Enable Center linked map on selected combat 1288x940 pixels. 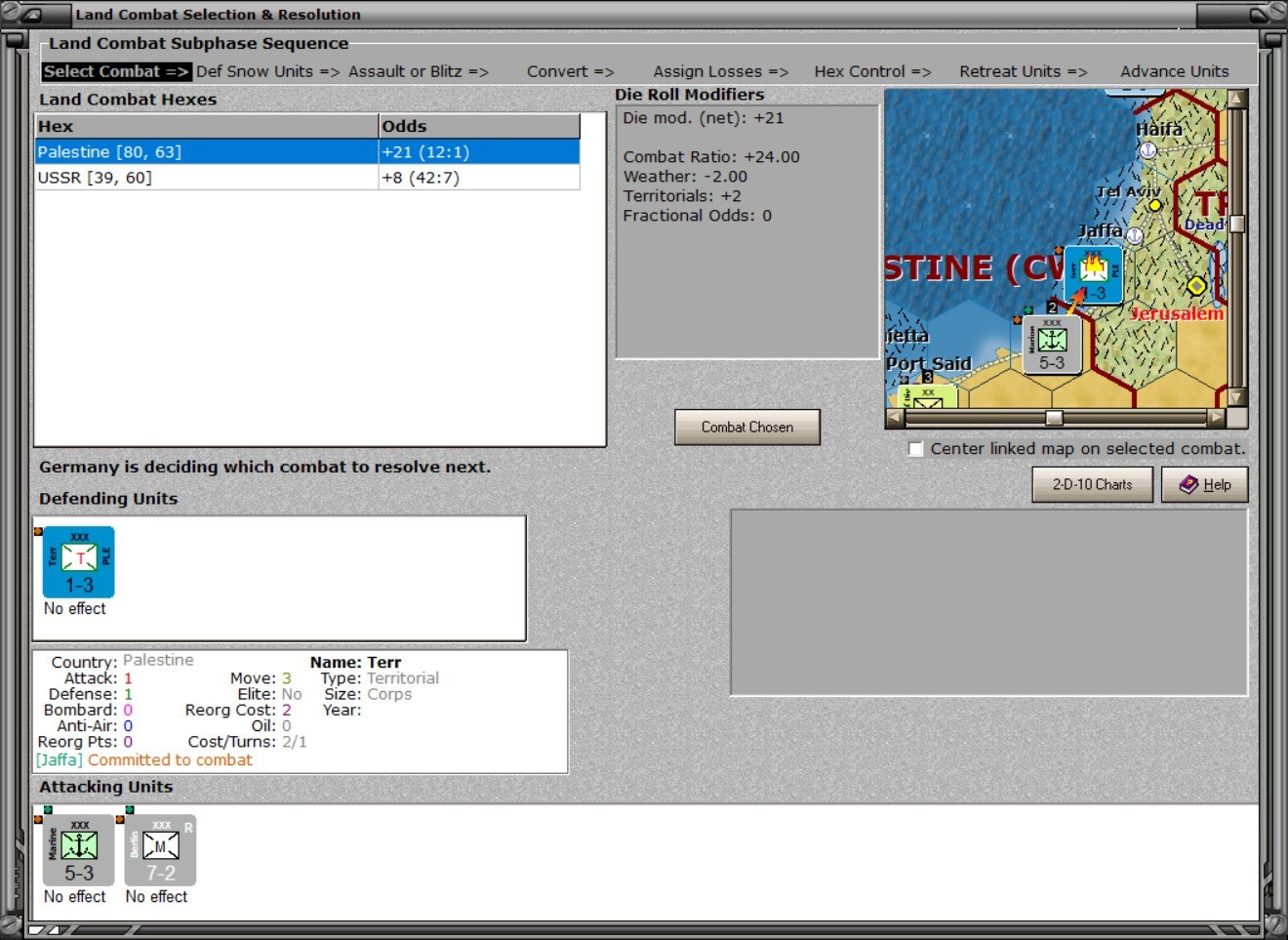click(x=915, y=449)
